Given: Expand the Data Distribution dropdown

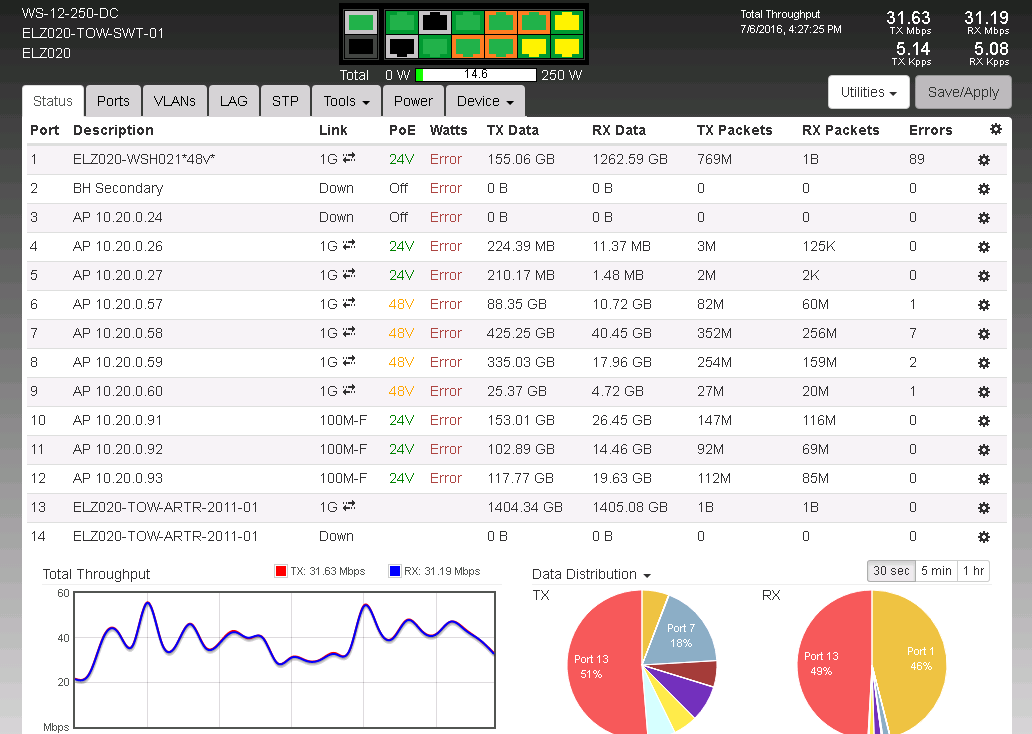Looking at the screenshot, I should pyautogui.click(x=591, y=574).
